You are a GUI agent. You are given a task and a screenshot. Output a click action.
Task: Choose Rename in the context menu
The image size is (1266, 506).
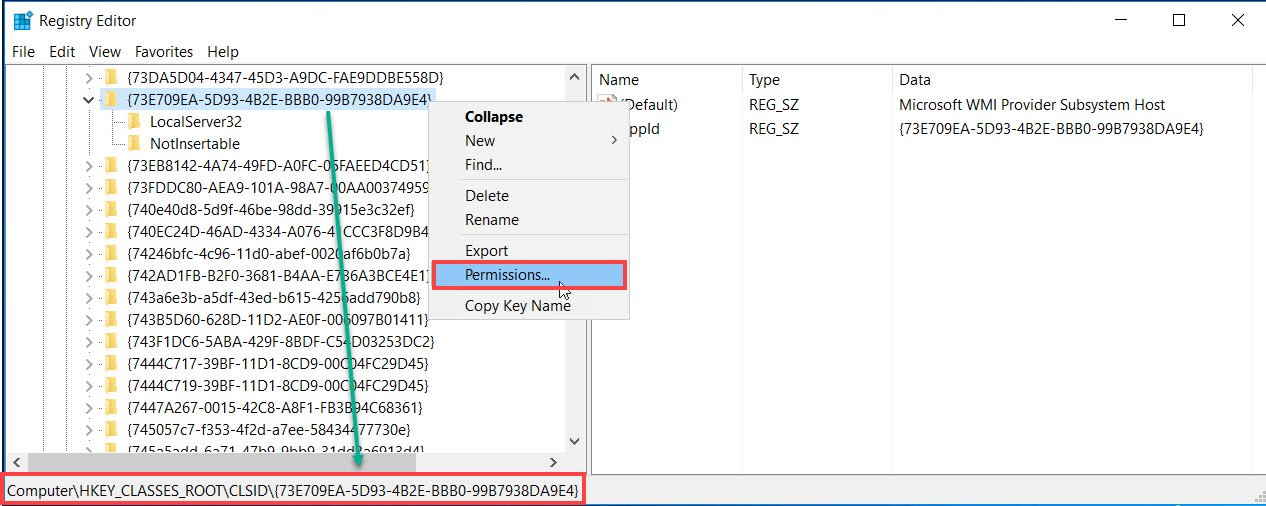click(x=492, y=220)
